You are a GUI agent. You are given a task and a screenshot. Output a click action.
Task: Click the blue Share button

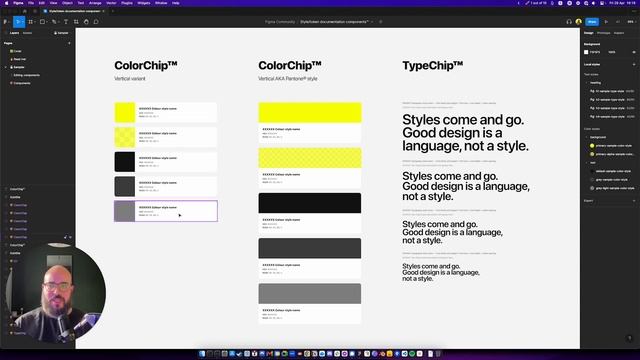pos(592,22)
